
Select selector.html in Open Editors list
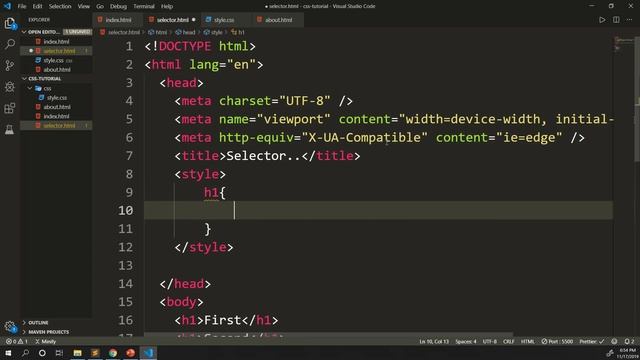tap(56, 51)
